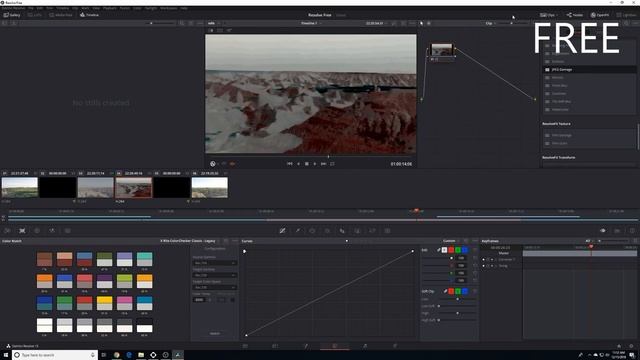Select the red canyon clip thumbnail

coord(133,187)
